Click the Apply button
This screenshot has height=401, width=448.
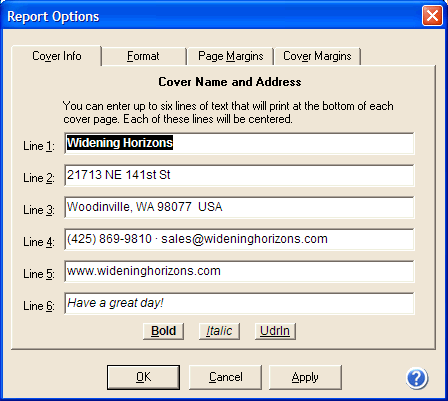(x=305, y=377)
